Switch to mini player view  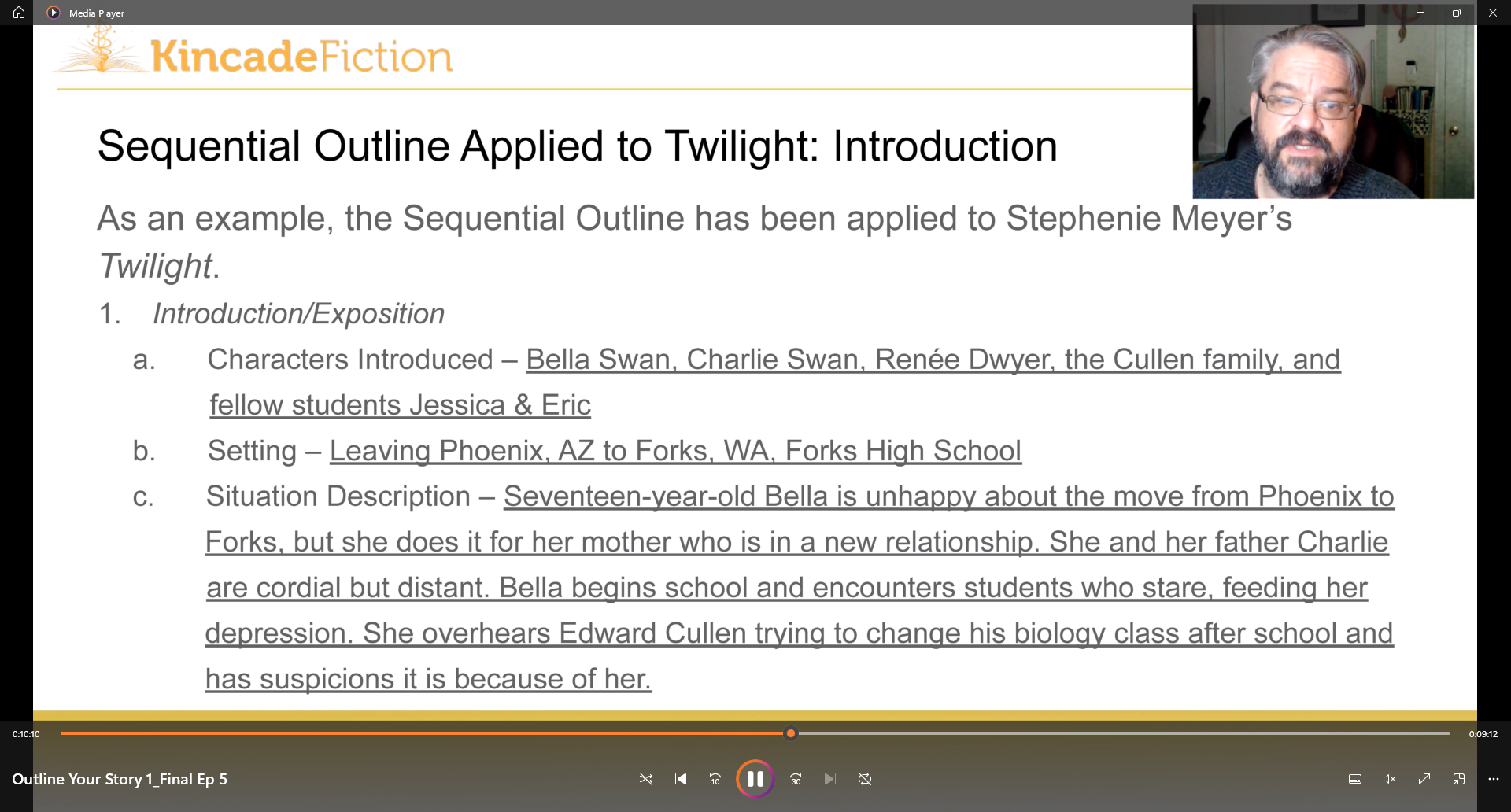point(1459,779)
